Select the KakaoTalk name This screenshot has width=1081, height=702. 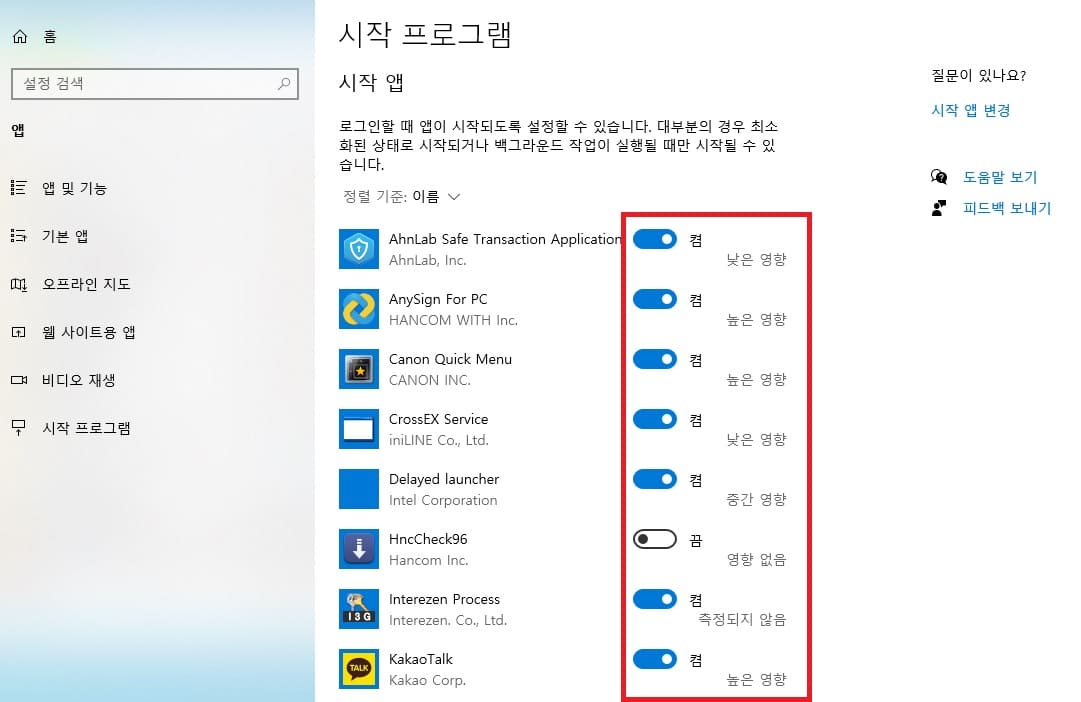pos(421,659)
